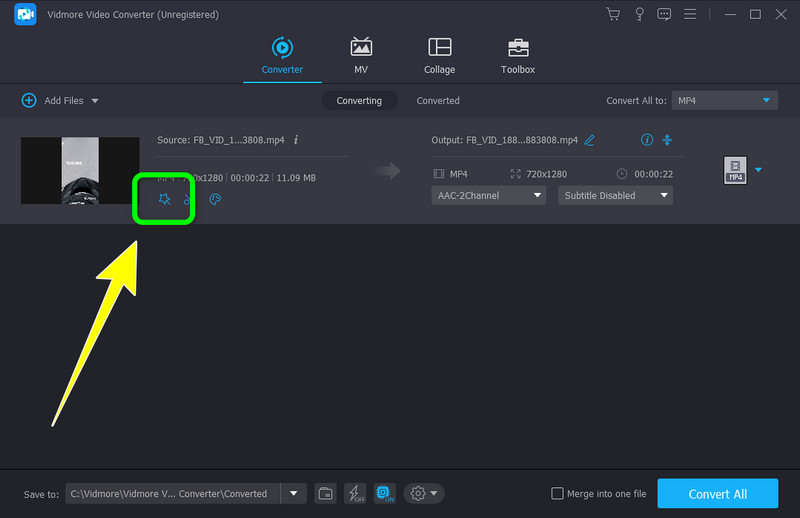Image resolution: width=800 pixels, height=518 pixels.
Task: Toggle the lightning high-speed conversion button
Action: click(x=355, y=493)
